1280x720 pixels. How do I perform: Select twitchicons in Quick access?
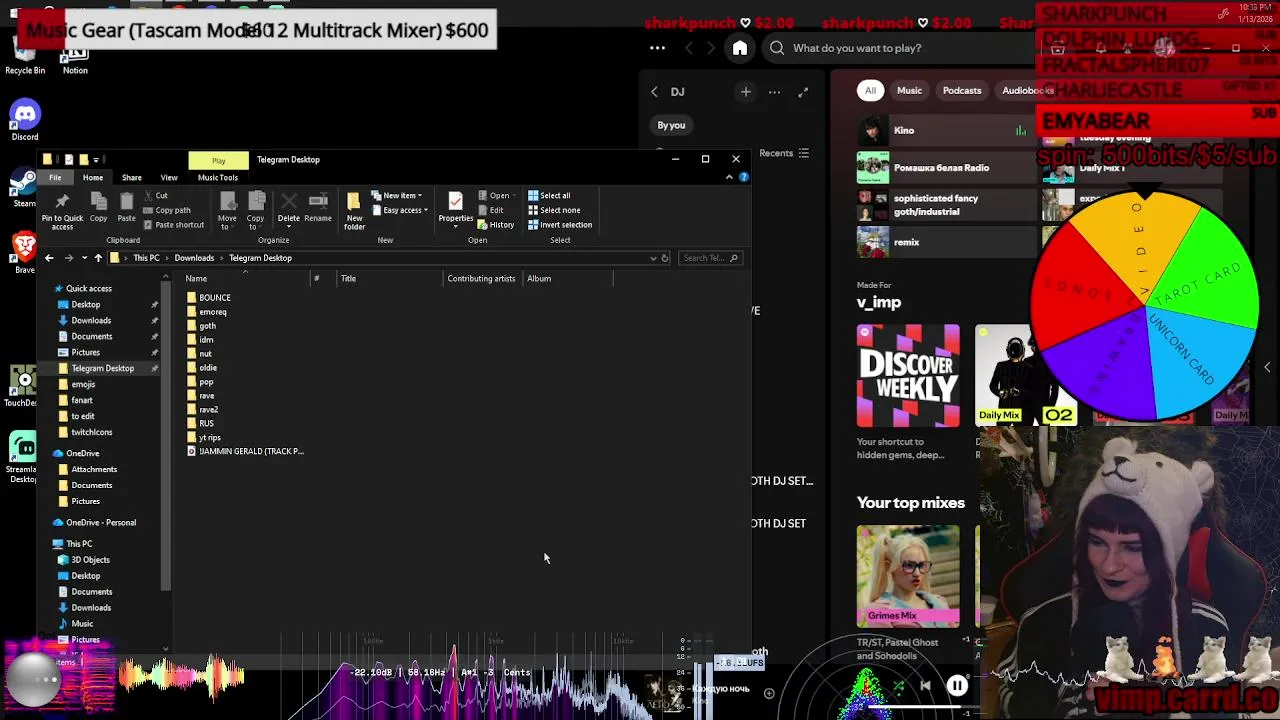(86, 432)
